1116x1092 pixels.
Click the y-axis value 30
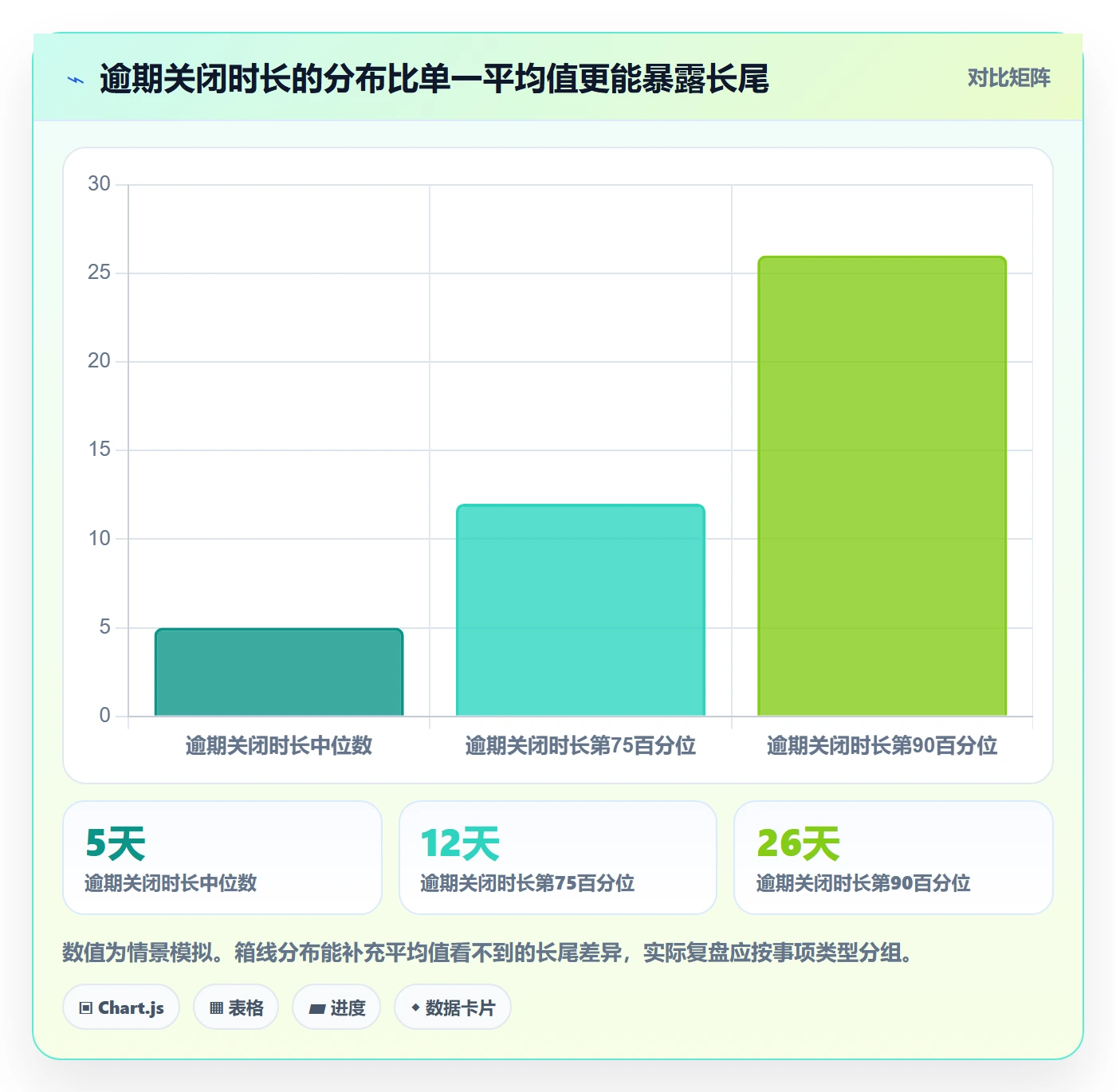pyautogui.click(x=99, y=184)
